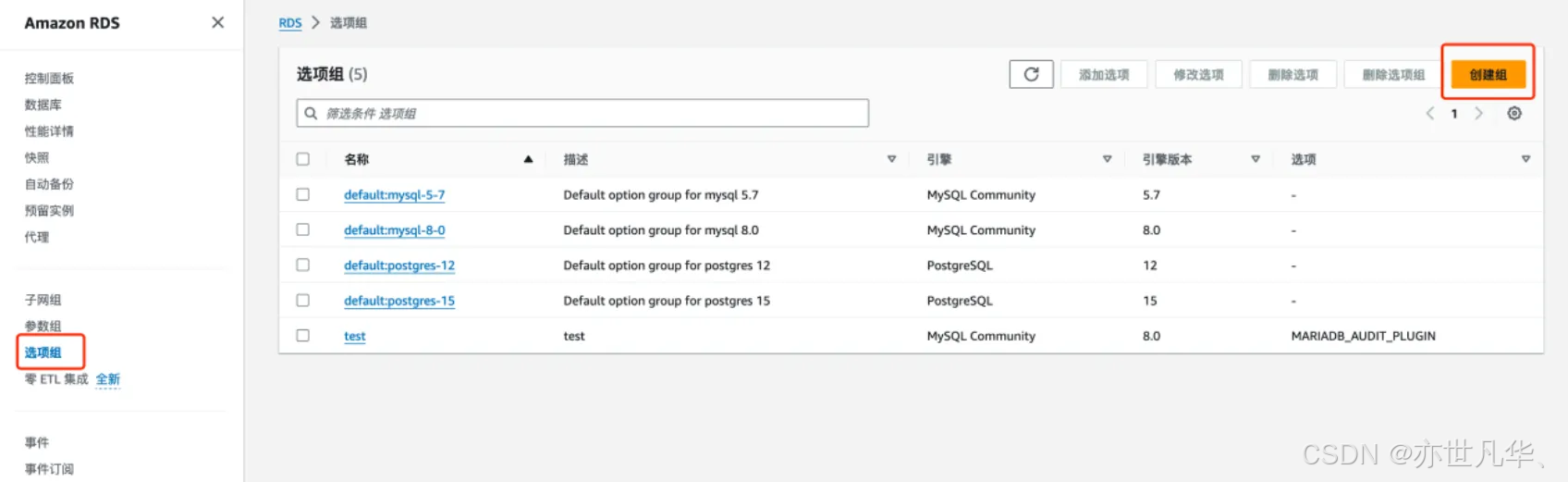Open 事件 in sidebar
The width and height of the screenshot is (1568, 482).
[x=37, y=442]
